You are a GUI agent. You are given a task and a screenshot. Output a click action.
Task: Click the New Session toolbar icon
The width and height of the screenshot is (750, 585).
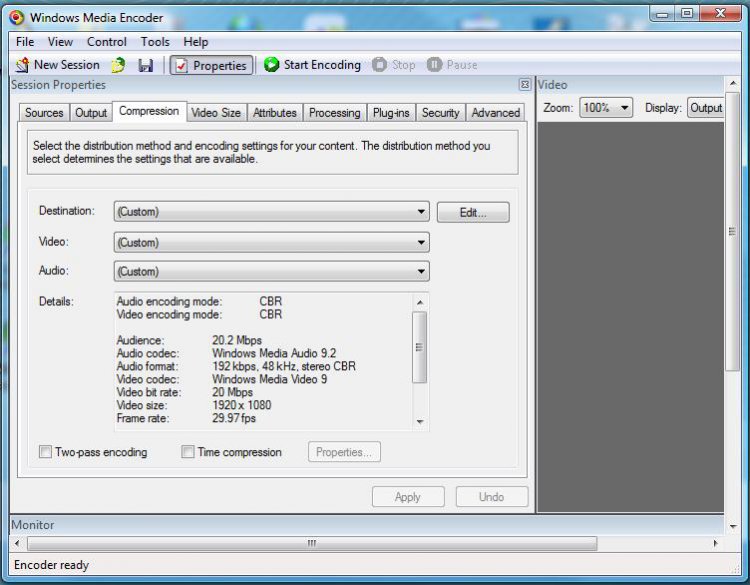click(x=22, y=65)
